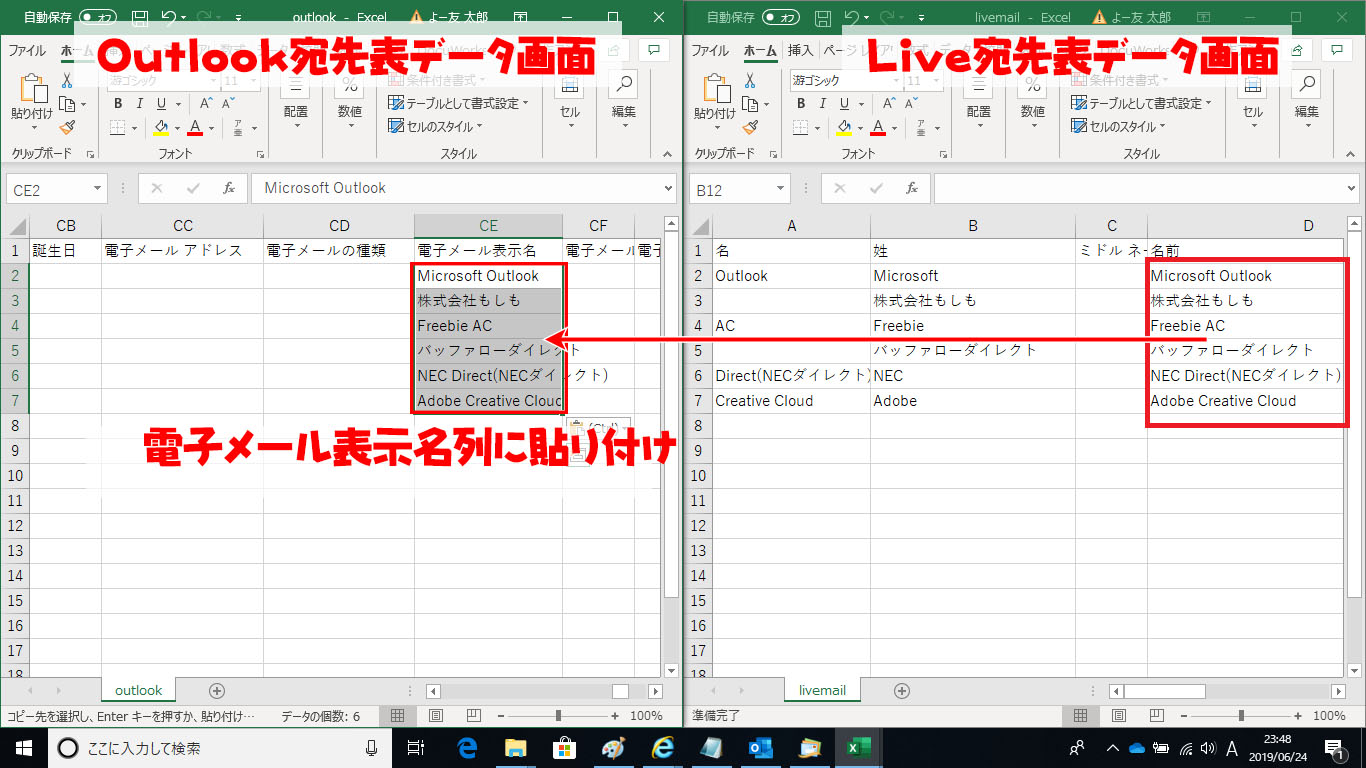
Task: Click Cut scissors in livemail window
Action: pyautogui.click(x=748, y=81)
